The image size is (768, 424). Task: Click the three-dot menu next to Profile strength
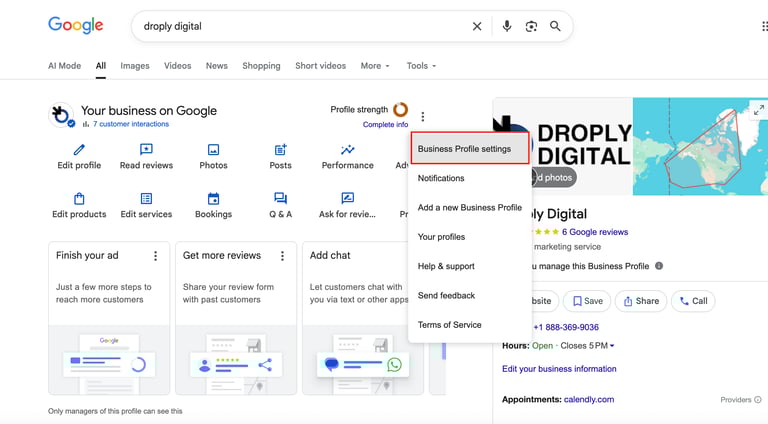coord(423,117)
